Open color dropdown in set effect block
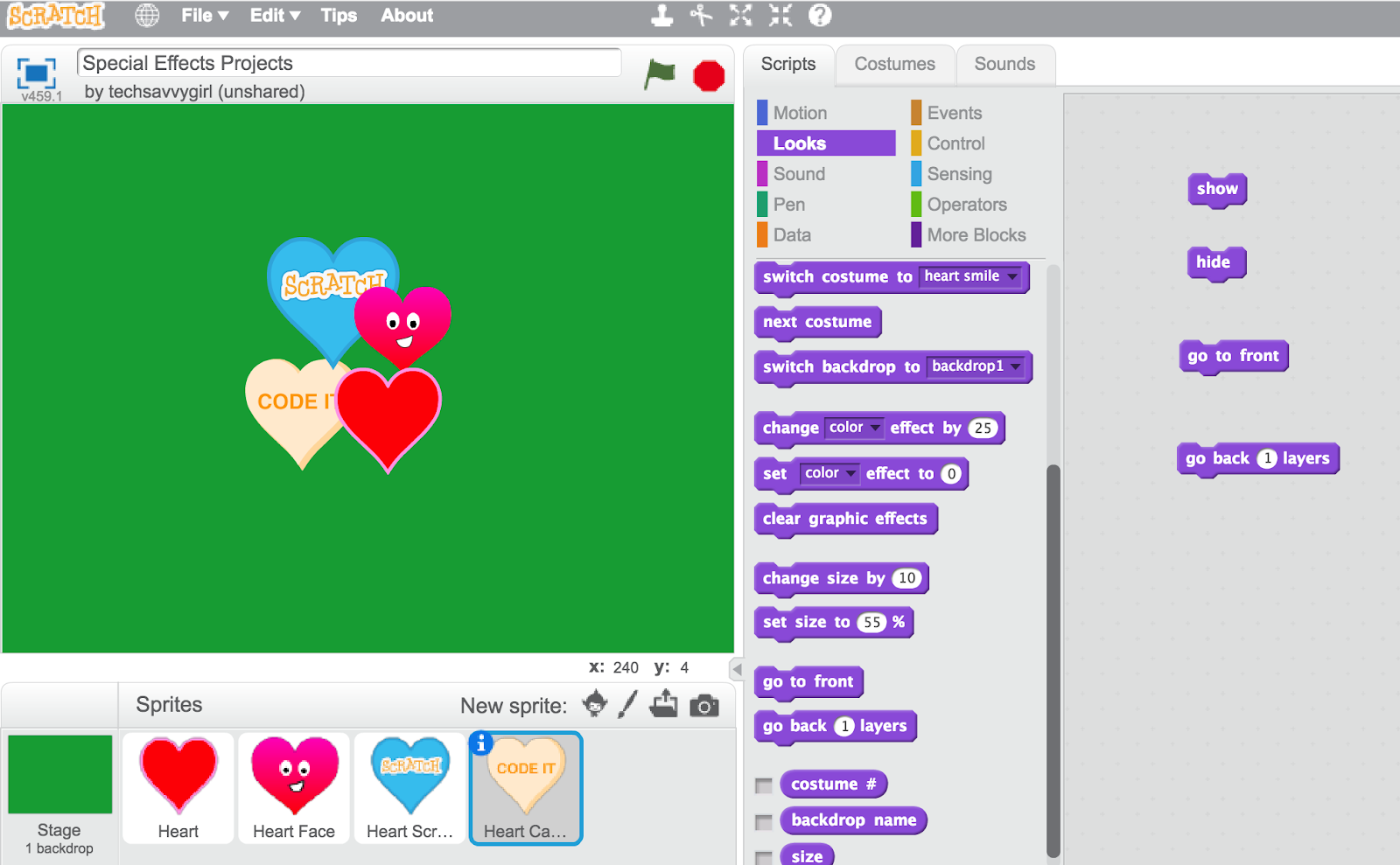Image resolution: width=1400 pixels, height=865 pixels. tap(829, 473)
